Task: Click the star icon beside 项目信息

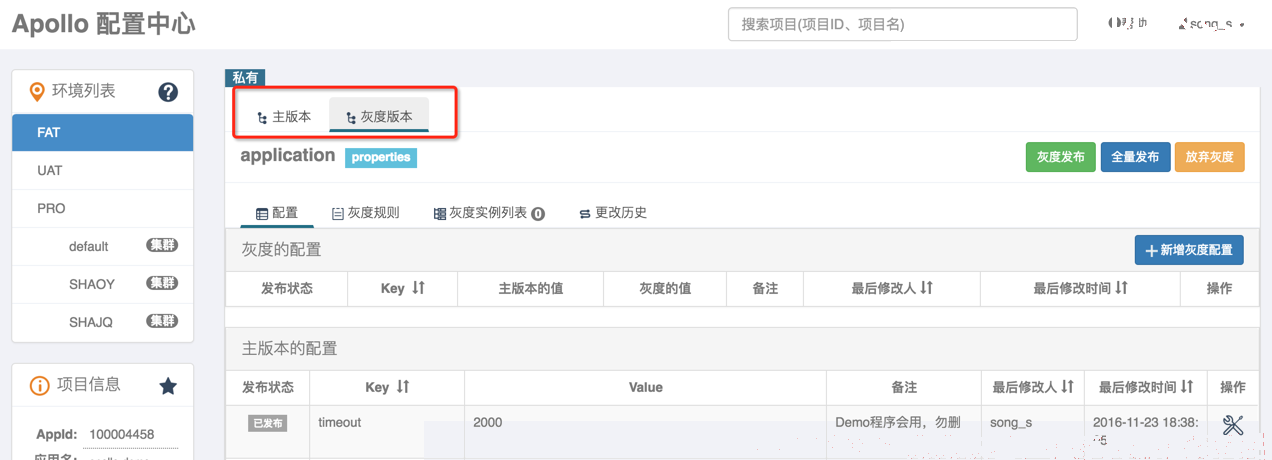Action: coord(168,386)
